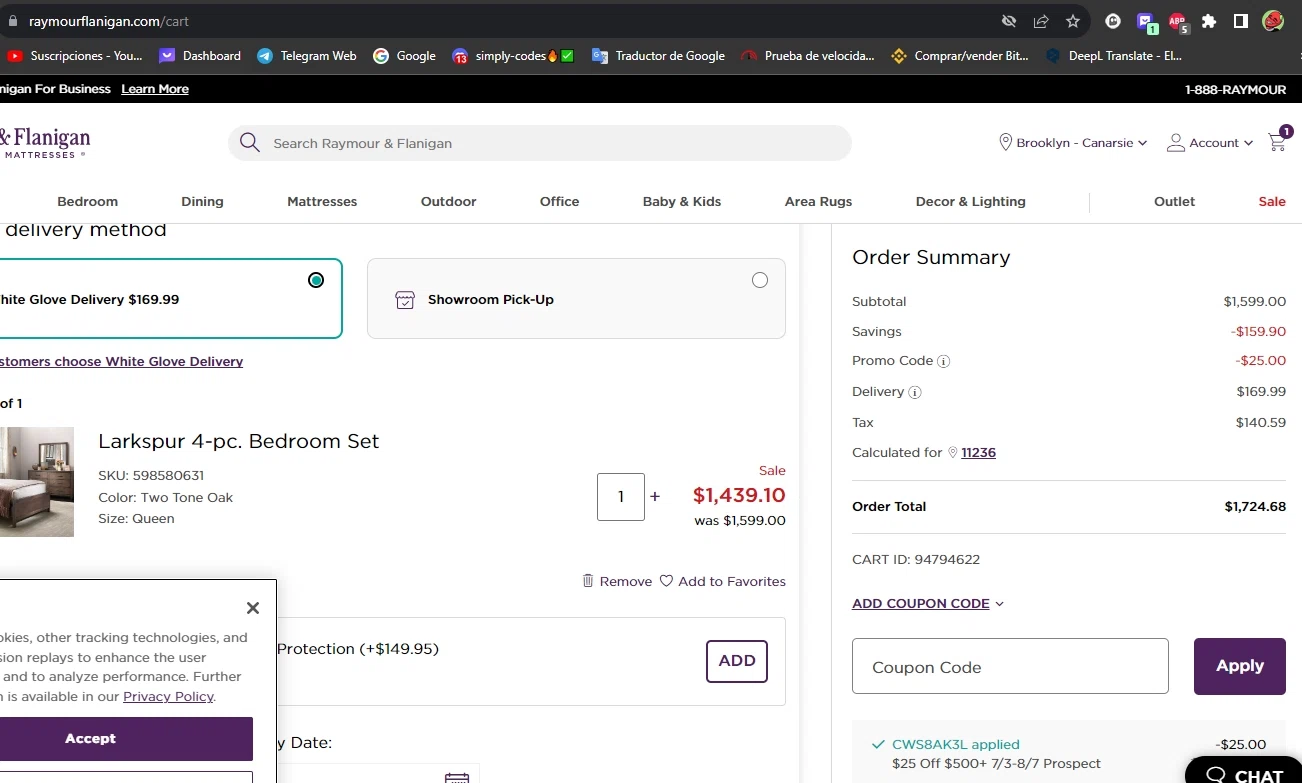Click the Raymour & Flanigan logo
Screen dimensions: 1302x783
pyautogui.click(x=45, y=143)
